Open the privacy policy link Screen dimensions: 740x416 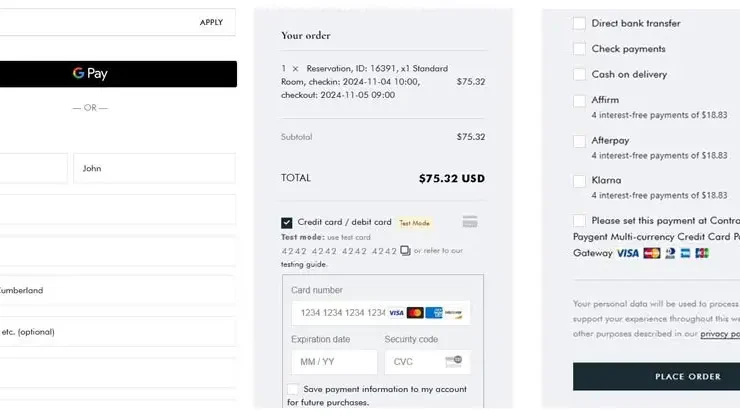pyautogui.click(x=720, y=334)
